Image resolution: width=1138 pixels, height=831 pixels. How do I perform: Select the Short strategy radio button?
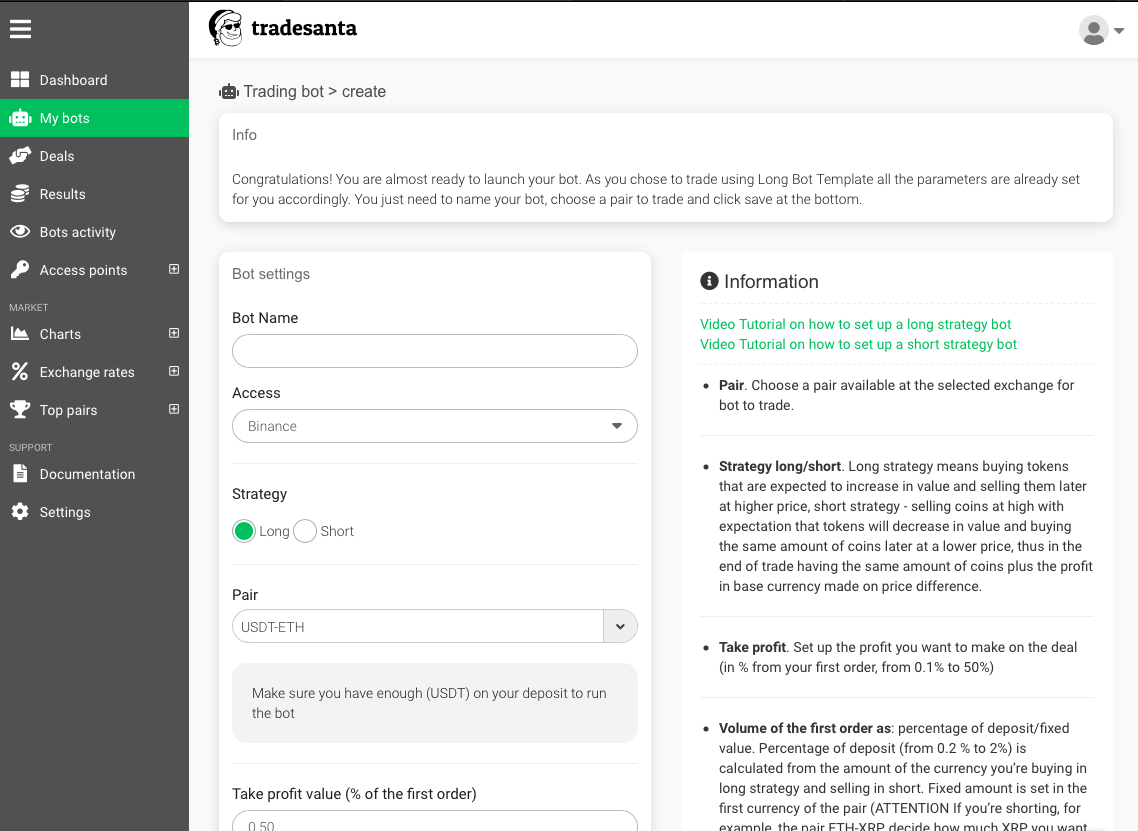pyautogui.click(x=305, y=531)
